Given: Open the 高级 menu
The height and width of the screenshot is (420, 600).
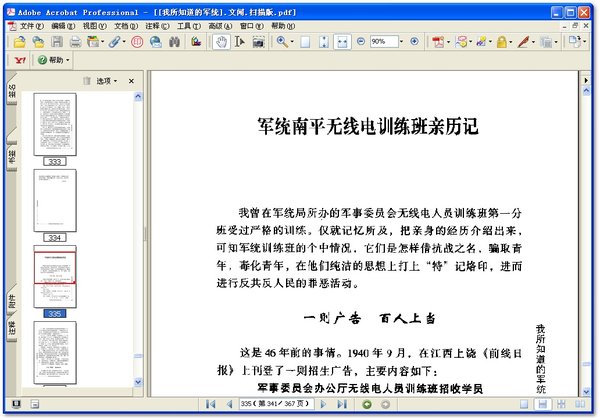Looking at the screenshot, I should pos(220,26).
